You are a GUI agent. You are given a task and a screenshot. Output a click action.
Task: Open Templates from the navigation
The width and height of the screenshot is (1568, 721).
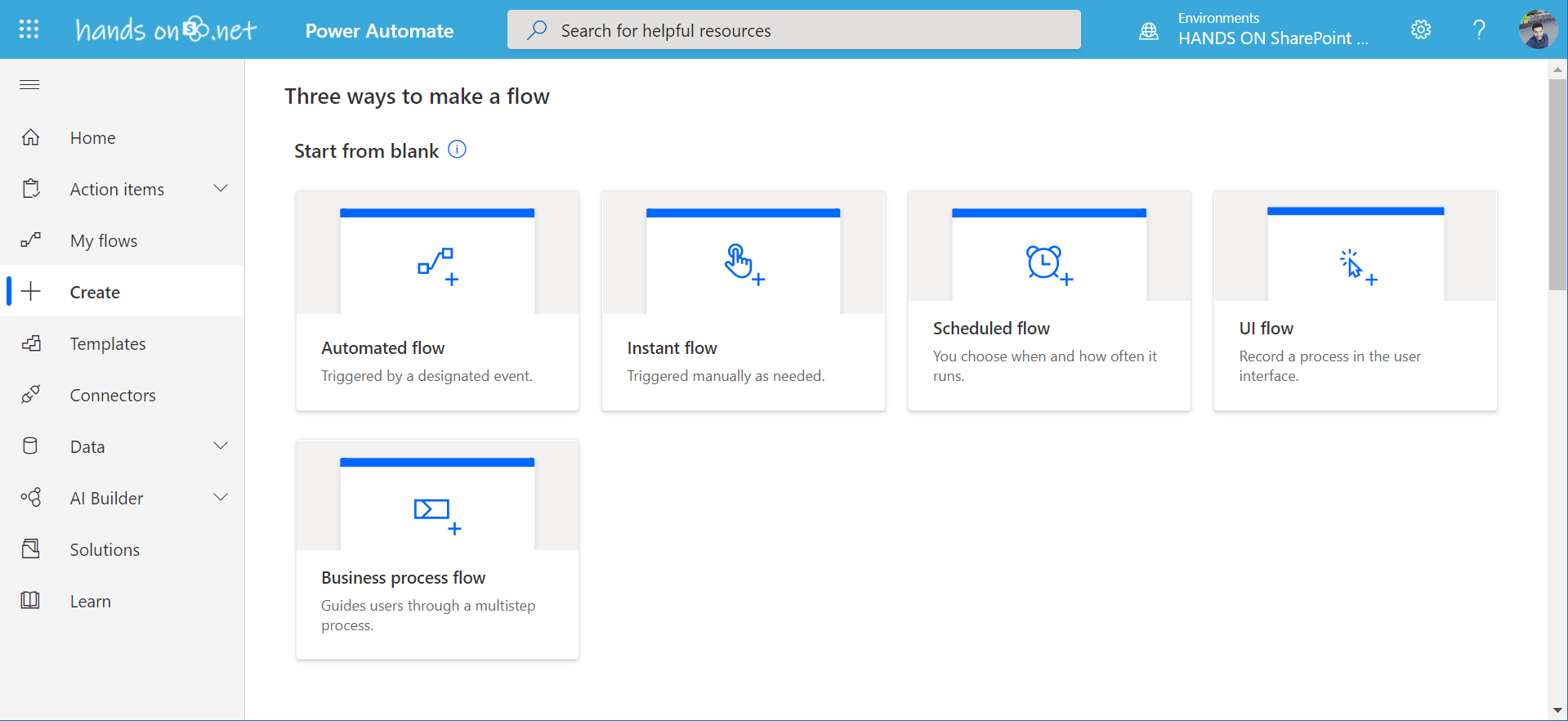(x=108, y=344)
